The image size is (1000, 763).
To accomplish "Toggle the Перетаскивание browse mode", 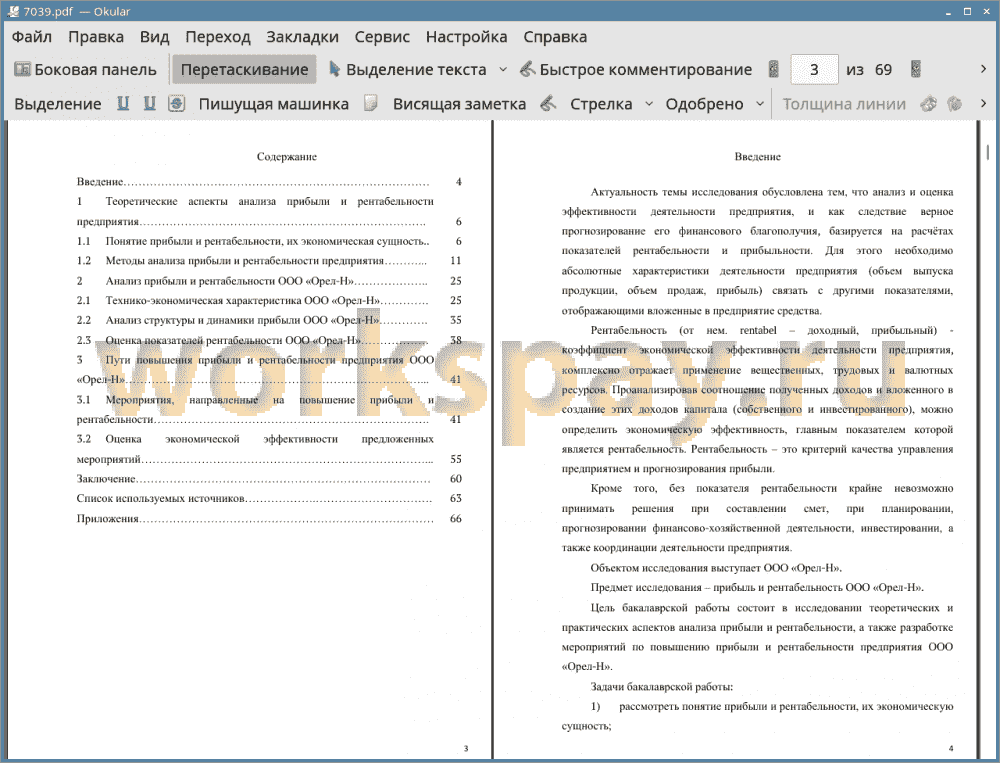I will point(244,70).
